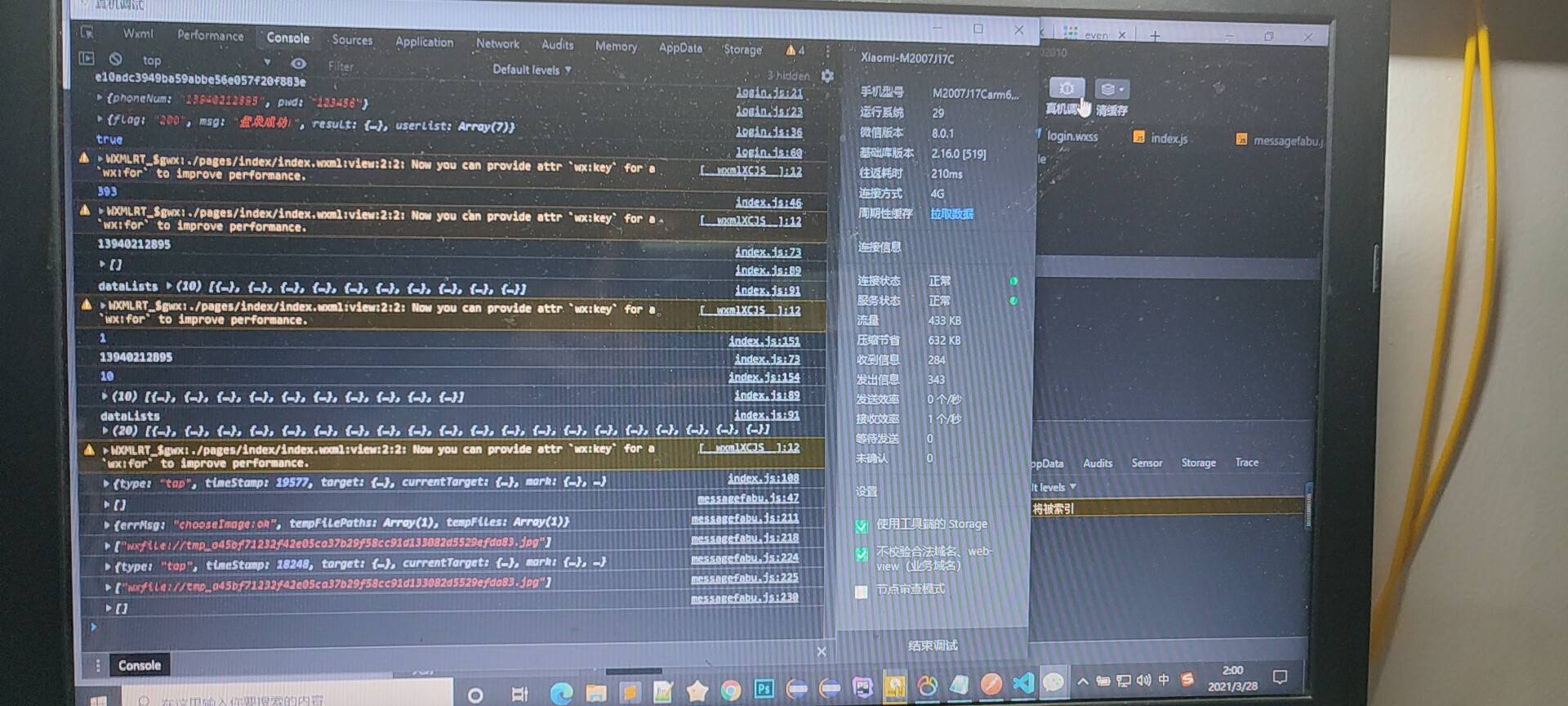
Task: Uncheck the 不校验合法域名 checkbox
Action: coord(862,555)
